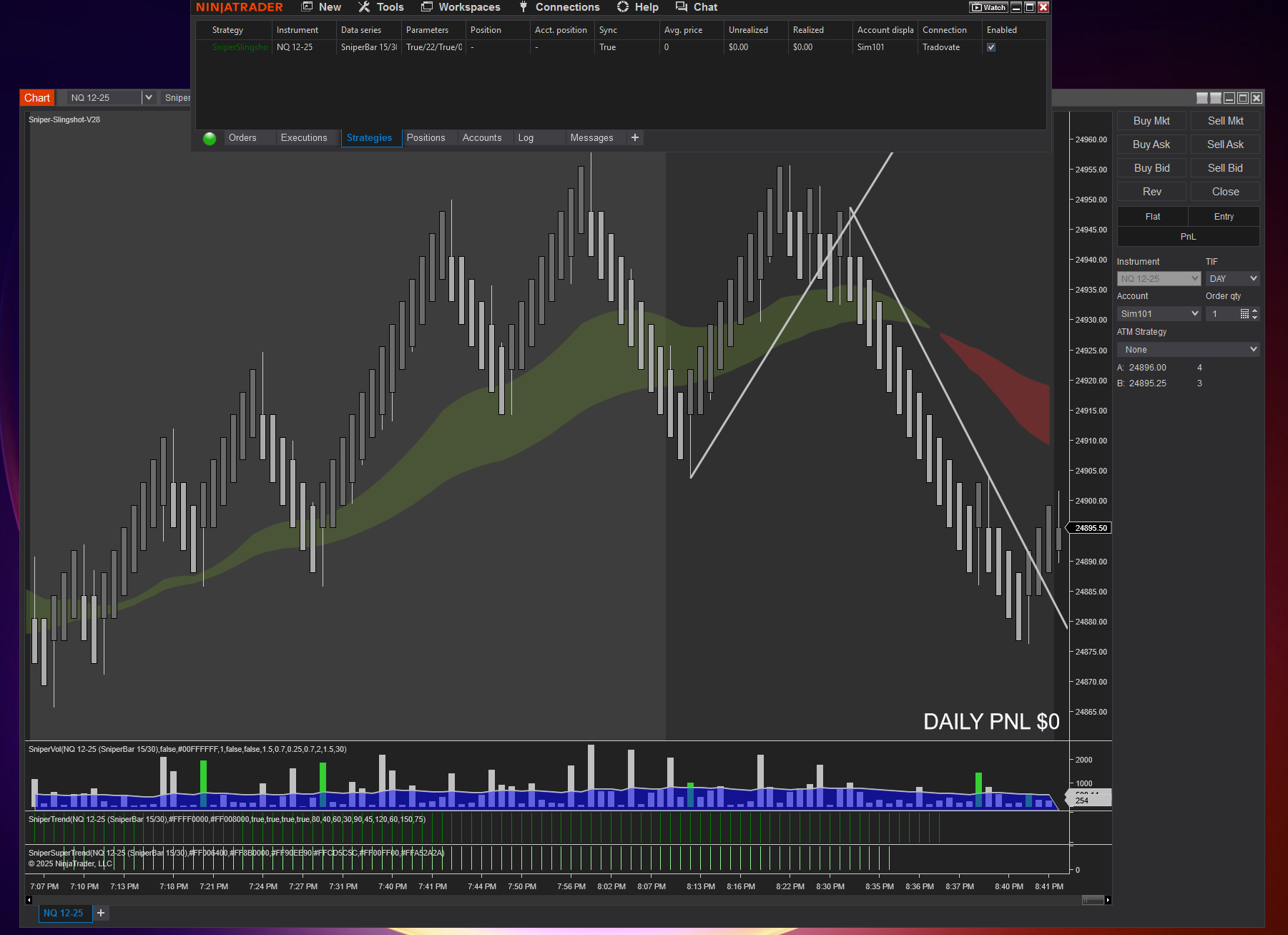Open the Tools menu
The height and width of the screenshot is (935, 1288).
point(381,7)
